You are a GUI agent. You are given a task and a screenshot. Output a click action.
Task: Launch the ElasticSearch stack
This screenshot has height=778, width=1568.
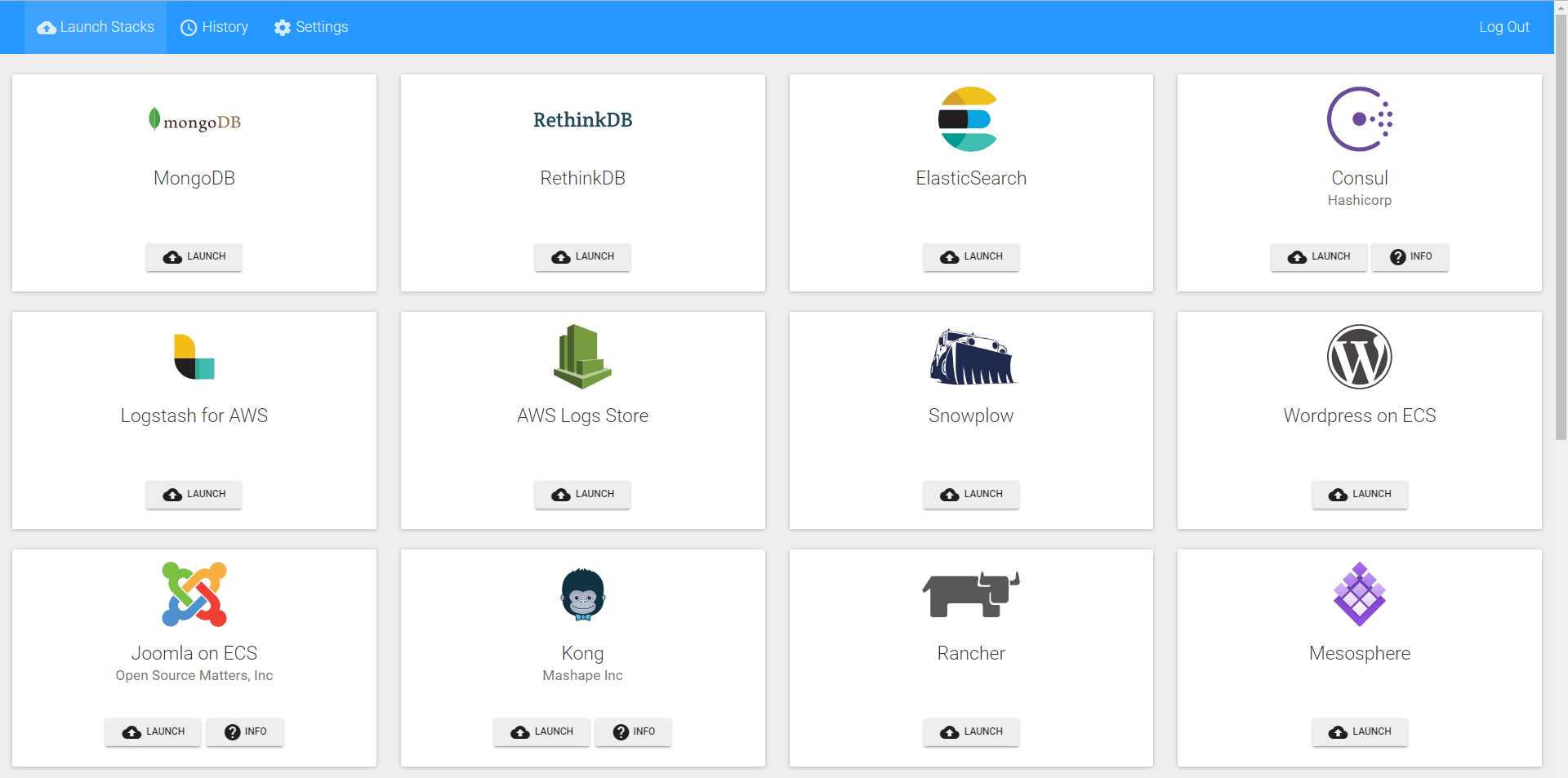[971, 256]
